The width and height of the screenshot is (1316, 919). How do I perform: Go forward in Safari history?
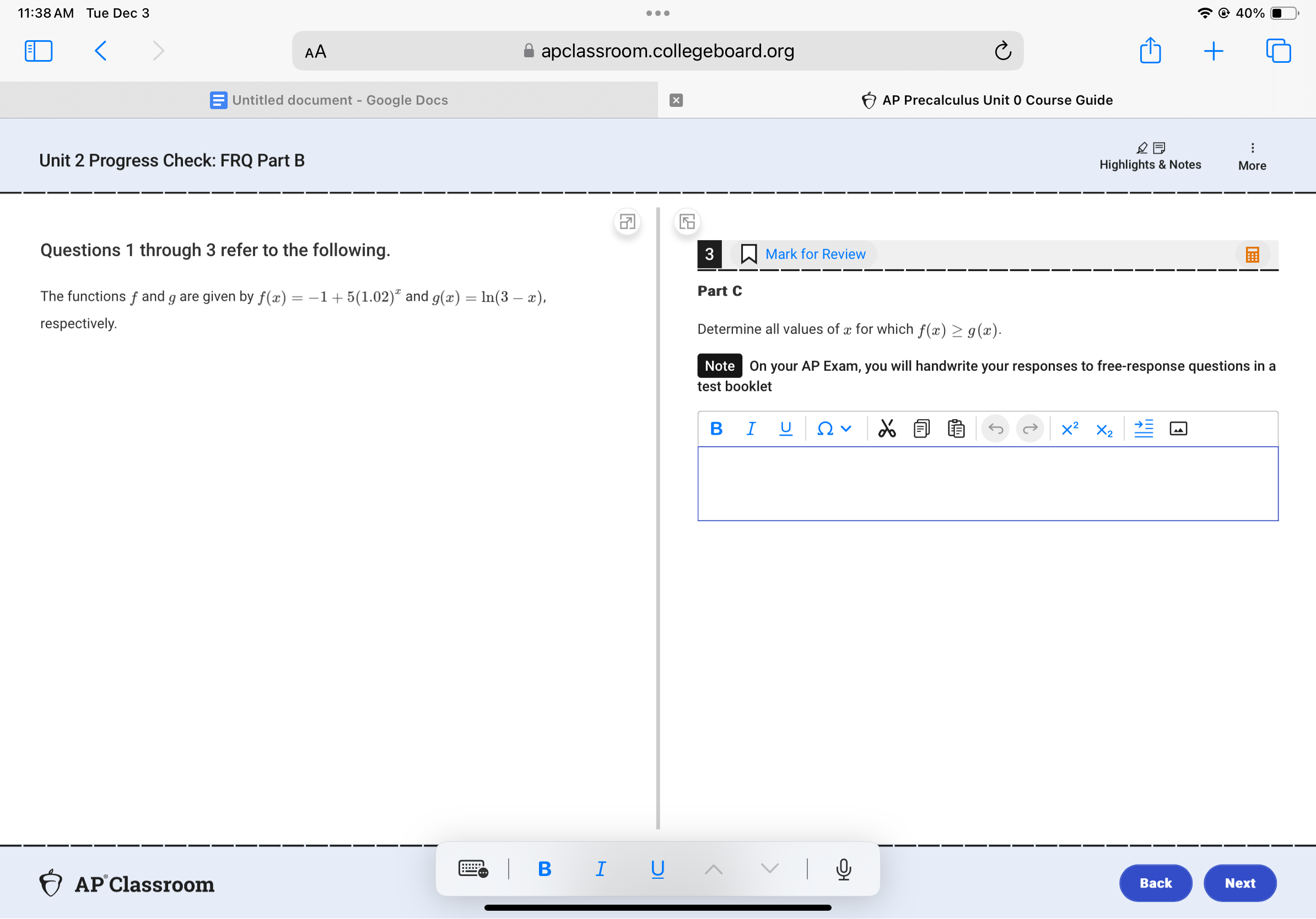coord(158,51)
